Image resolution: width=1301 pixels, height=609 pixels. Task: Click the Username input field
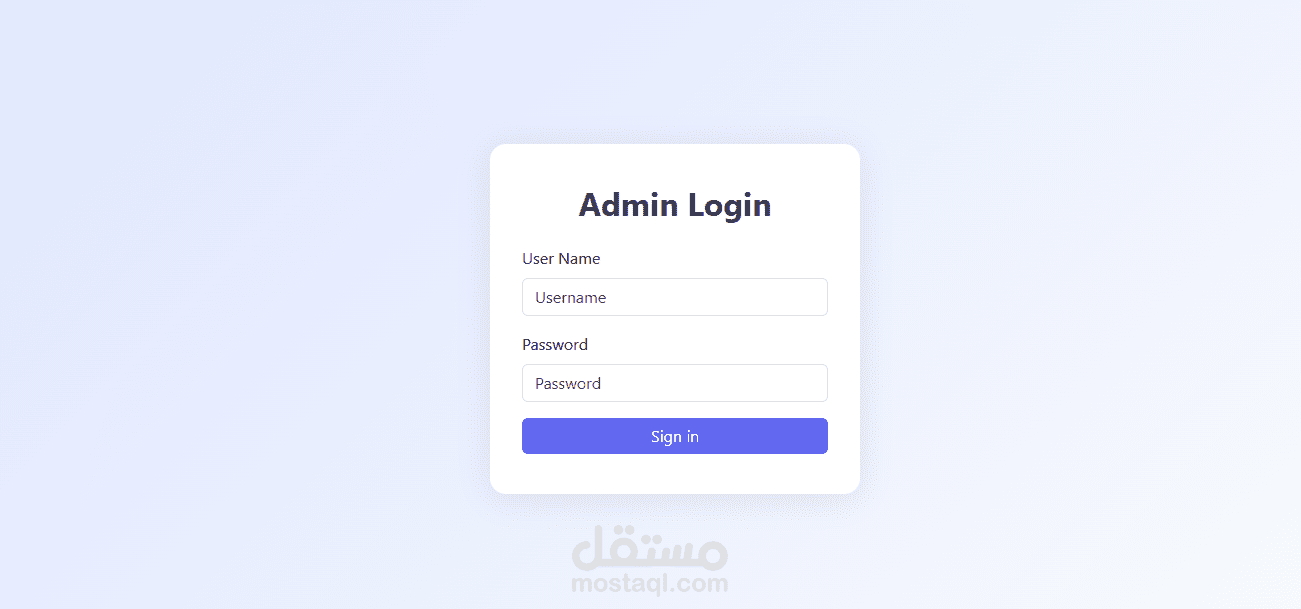[675, 297]
